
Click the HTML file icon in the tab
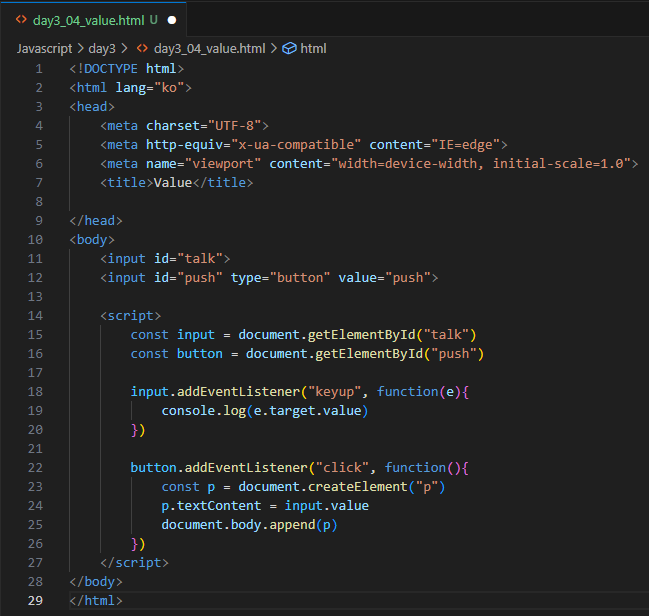tap(21, 19)
